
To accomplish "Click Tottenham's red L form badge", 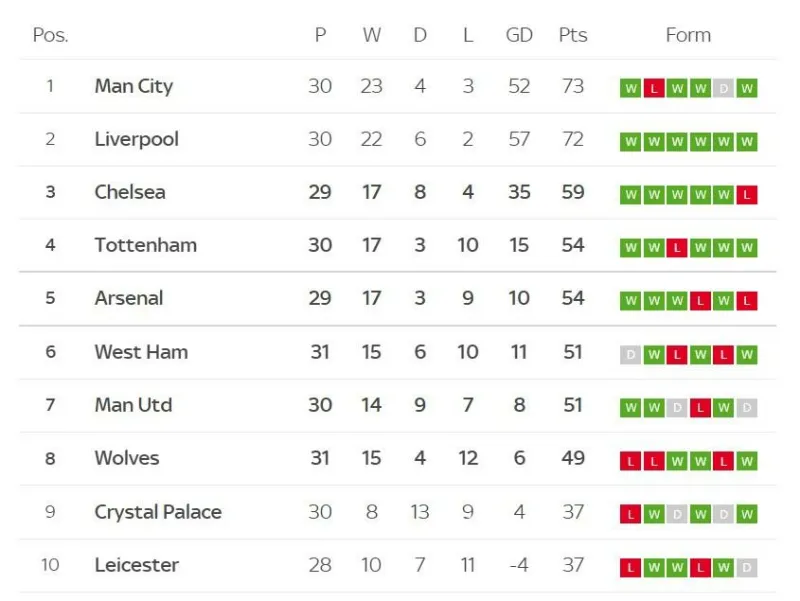I will click(677, 248).
